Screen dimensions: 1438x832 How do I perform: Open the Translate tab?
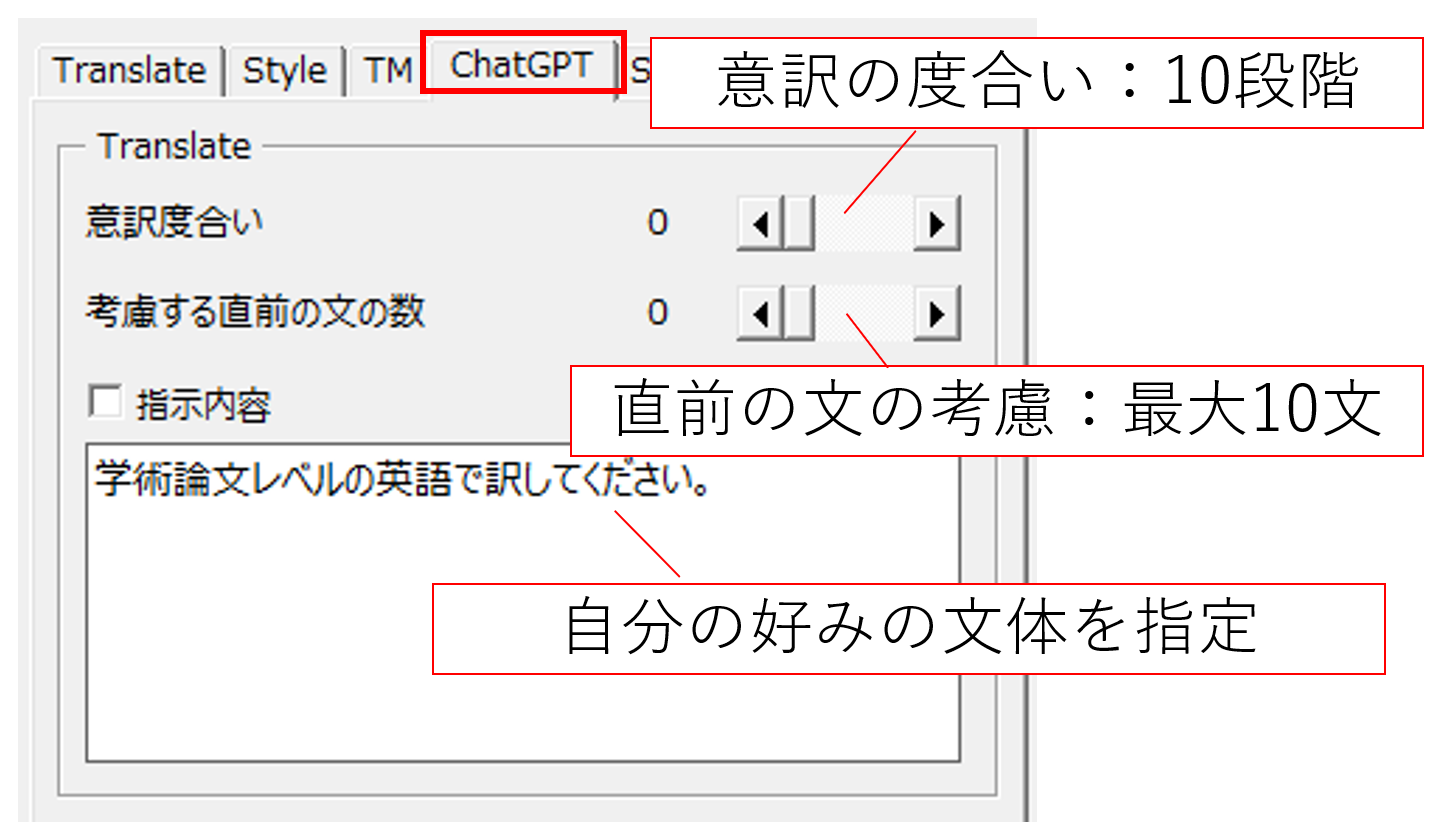(x=128, y=71)
